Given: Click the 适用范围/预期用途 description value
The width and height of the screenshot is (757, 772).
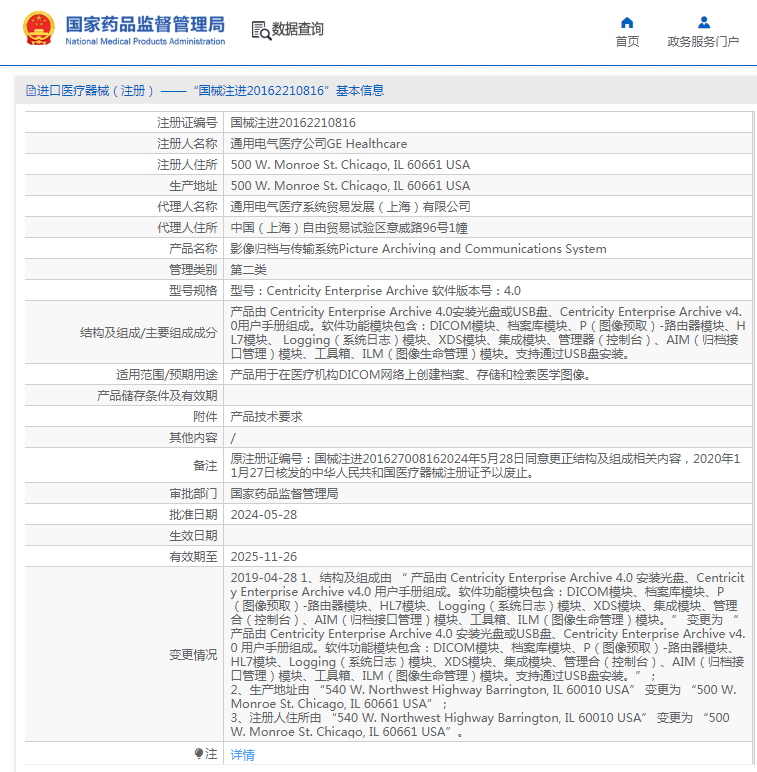Looking at the screenshot, I should pyautogui.click(x=411, y=375).
